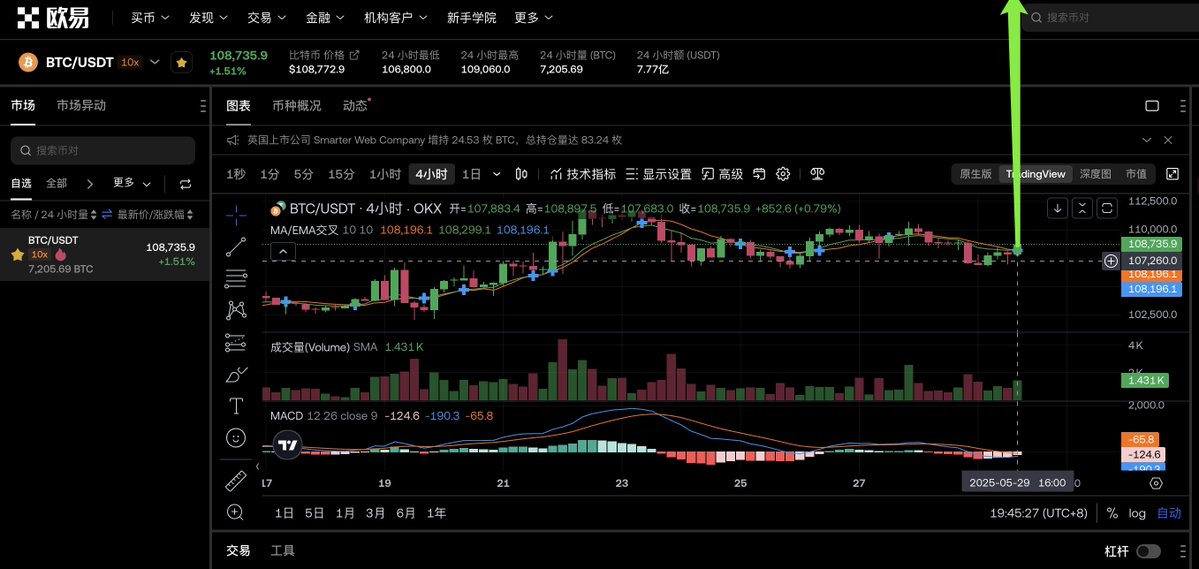Click the TradingView logo badge
This screenshot has height=569, width=1199.
pyautogui.click(x=288, y=445)
